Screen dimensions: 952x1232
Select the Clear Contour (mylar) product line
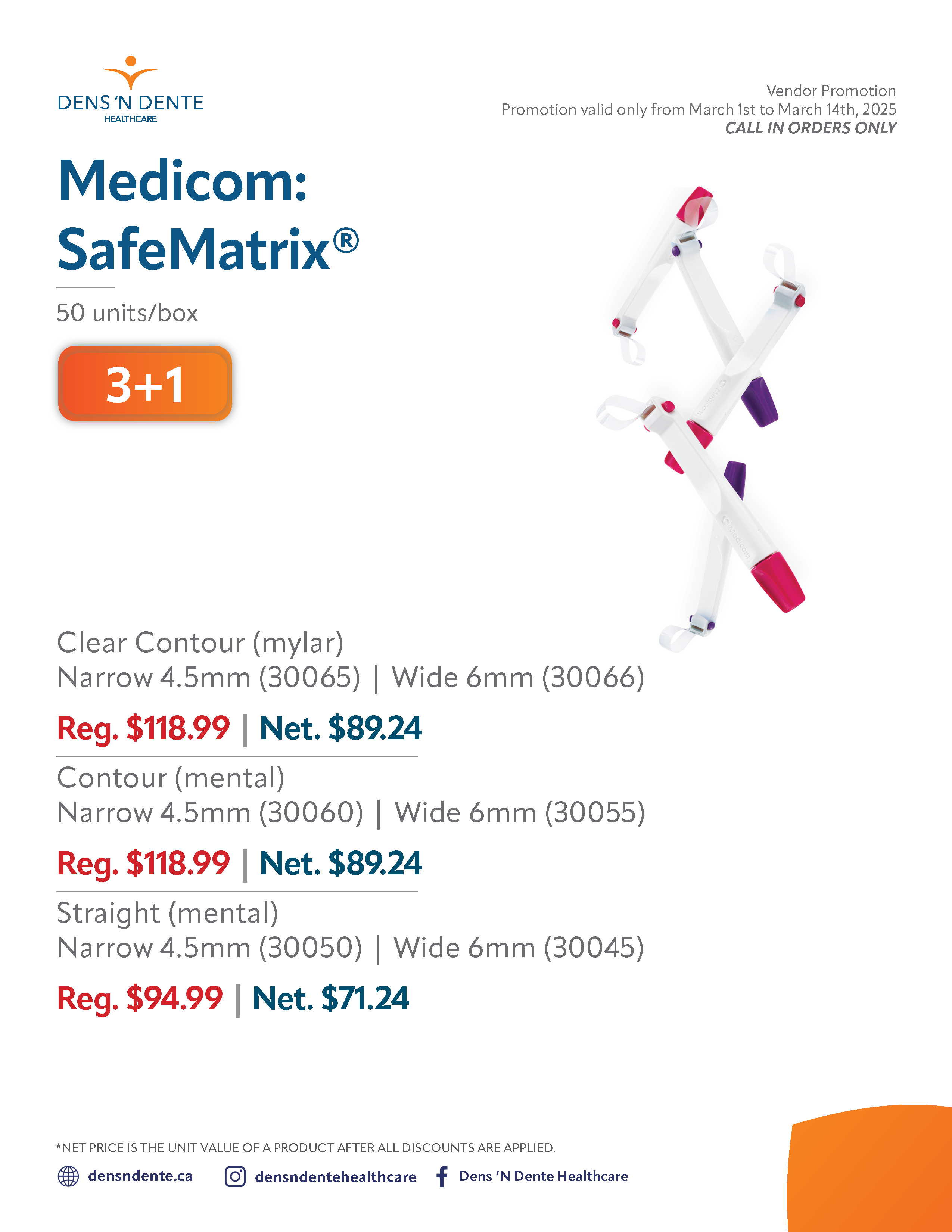coord(200,643)
